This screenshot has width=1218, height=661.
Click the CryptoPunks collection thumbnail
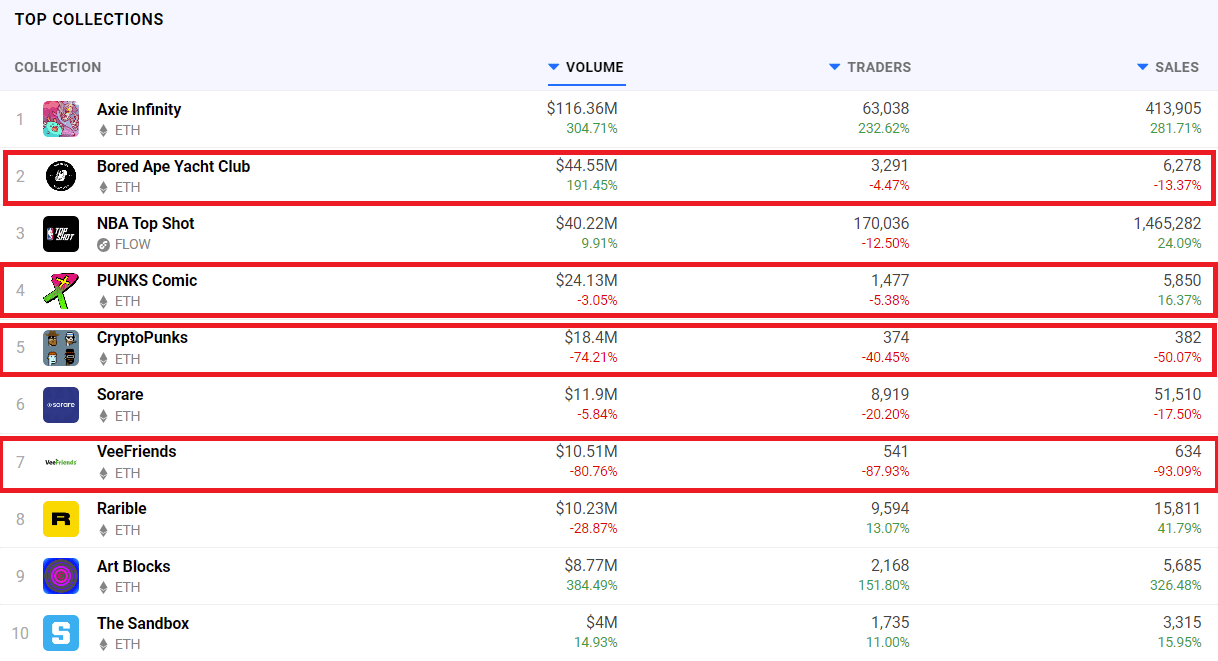point(61,347)
